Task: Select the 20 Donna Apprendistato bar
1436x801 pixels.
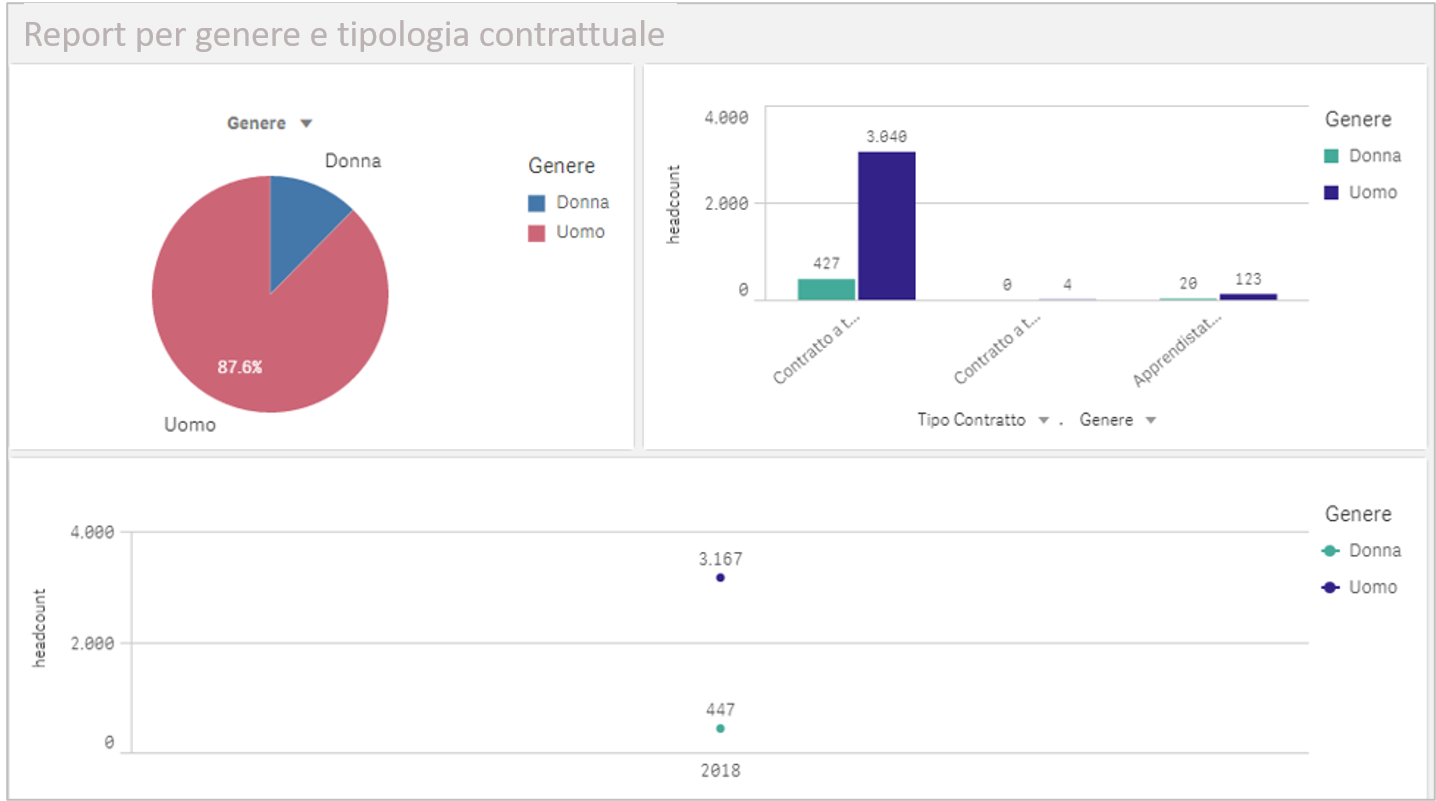Action: pos(1188,298)
